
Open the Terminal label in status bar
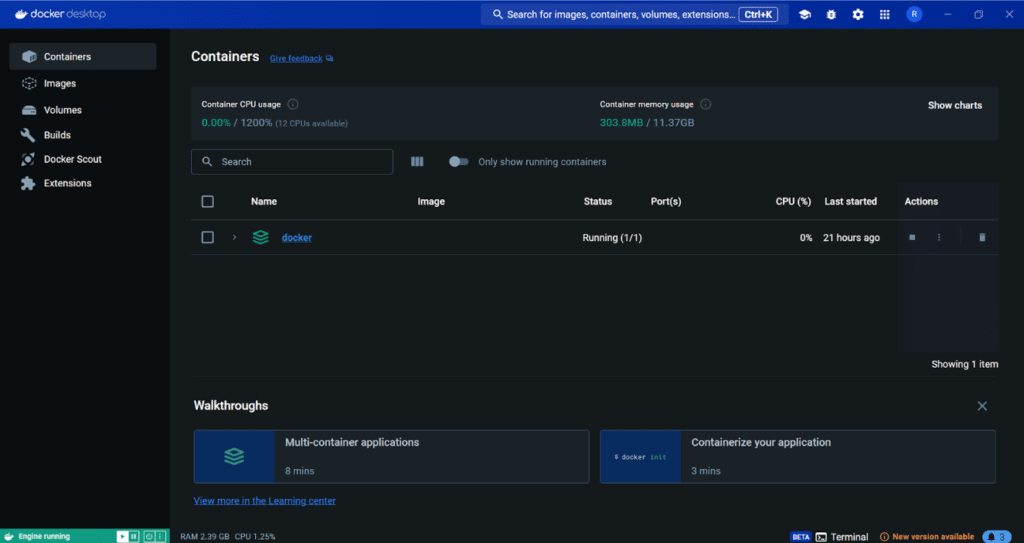pos(849,537)
